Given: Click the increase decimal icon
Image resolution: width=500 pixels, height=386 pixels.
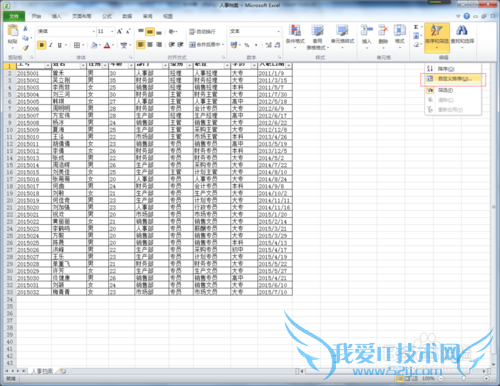Looking at the screenshot, I should click(x=269, y=45).
